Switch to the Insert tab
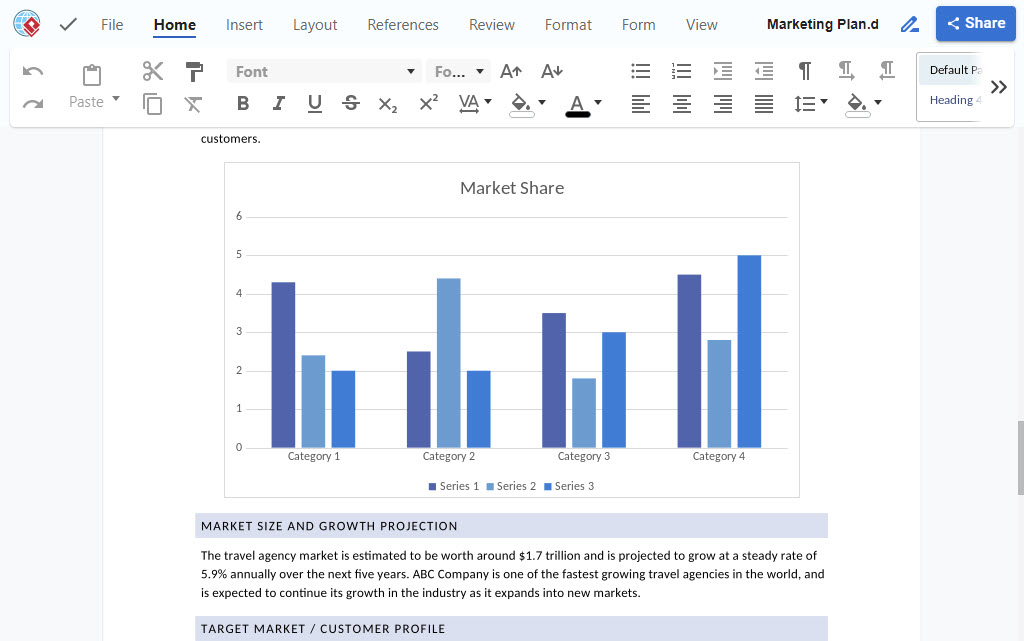Screen dimensions: 1024x641 [244, 24]
